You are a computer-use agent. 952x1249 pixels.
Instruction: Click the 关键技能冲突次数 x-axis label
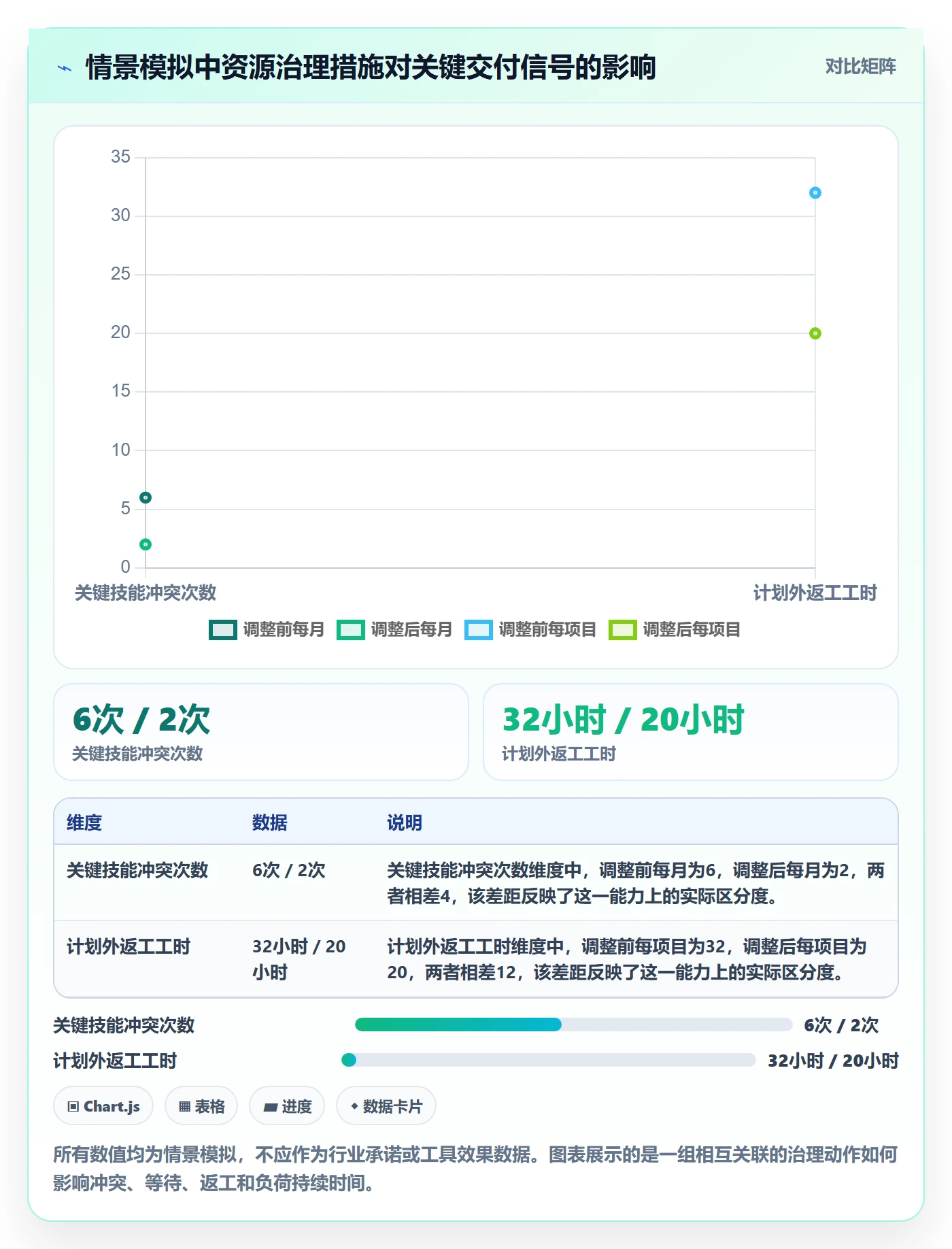[x=146, y=593]
